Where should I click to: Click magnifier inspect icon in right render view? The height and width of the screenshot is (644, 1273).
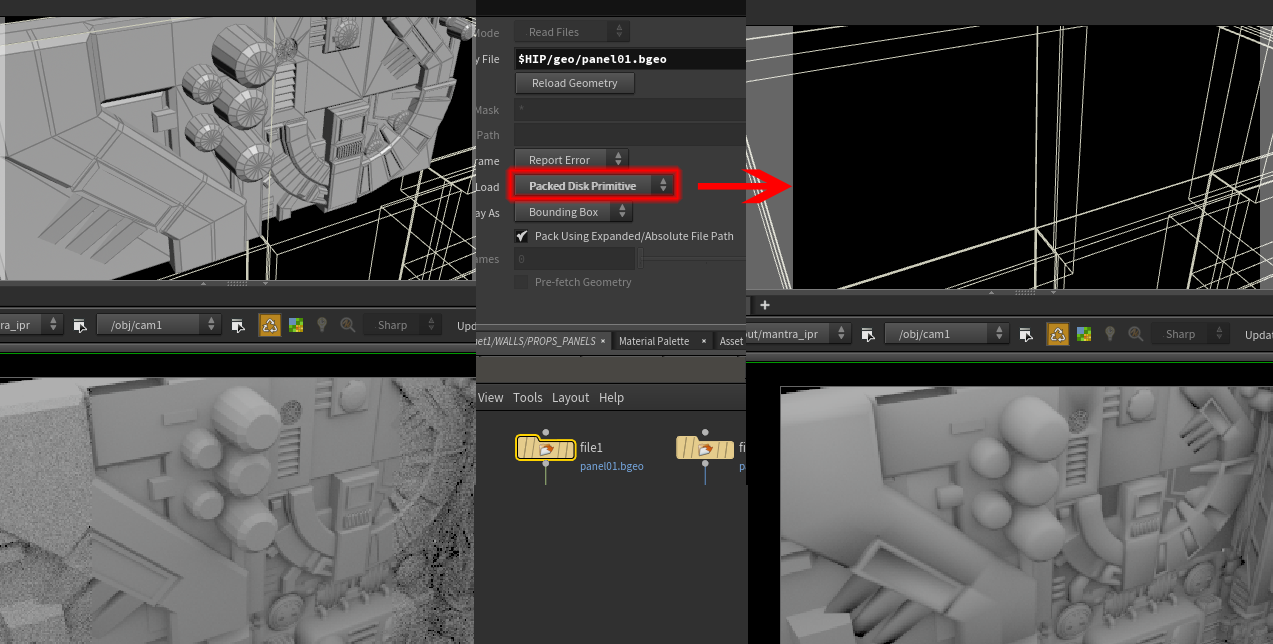[x=1136, y=334]
